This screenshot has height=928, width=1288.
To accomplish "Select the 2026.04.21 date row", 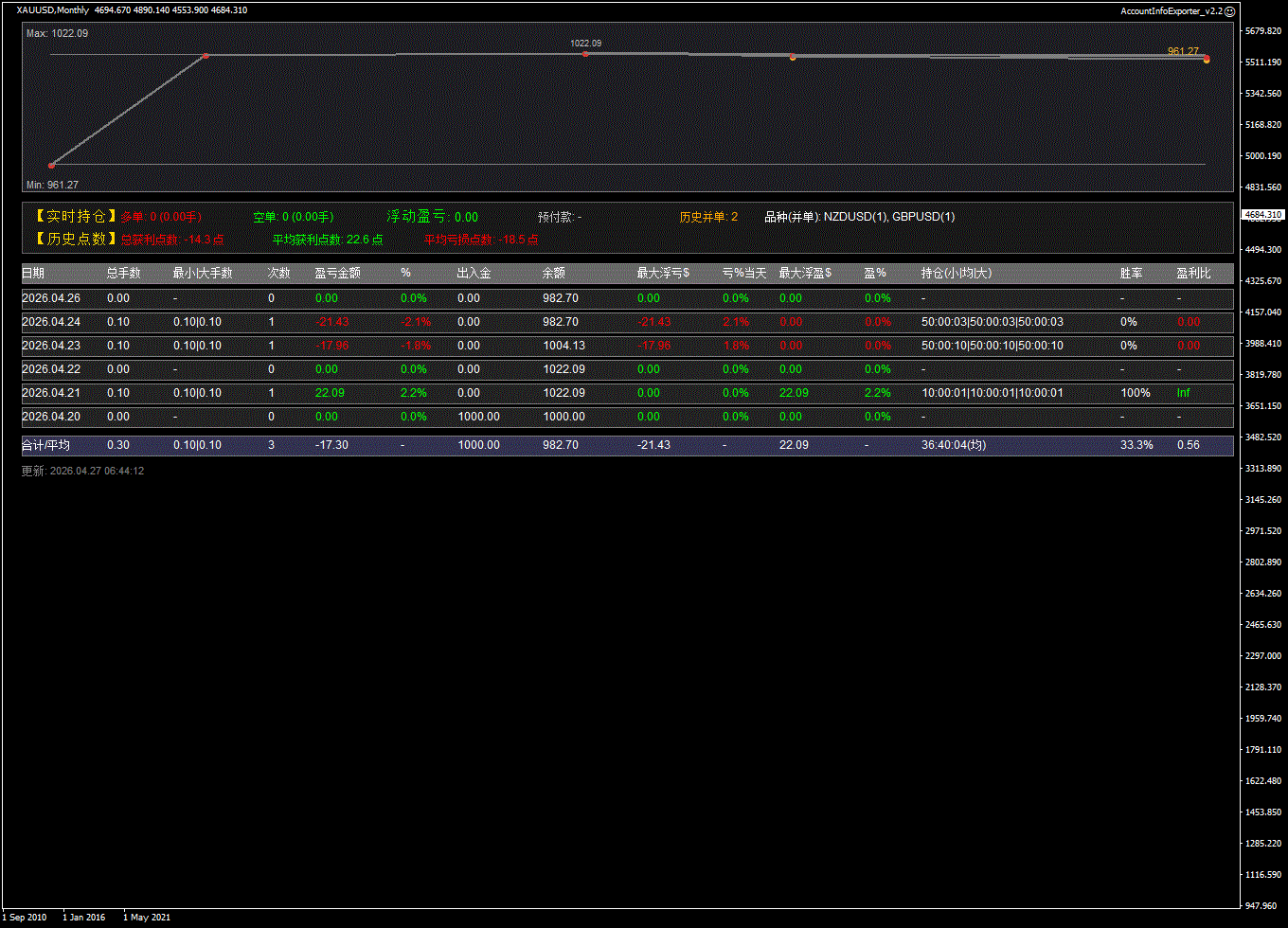I will click(x=51, y=393).
